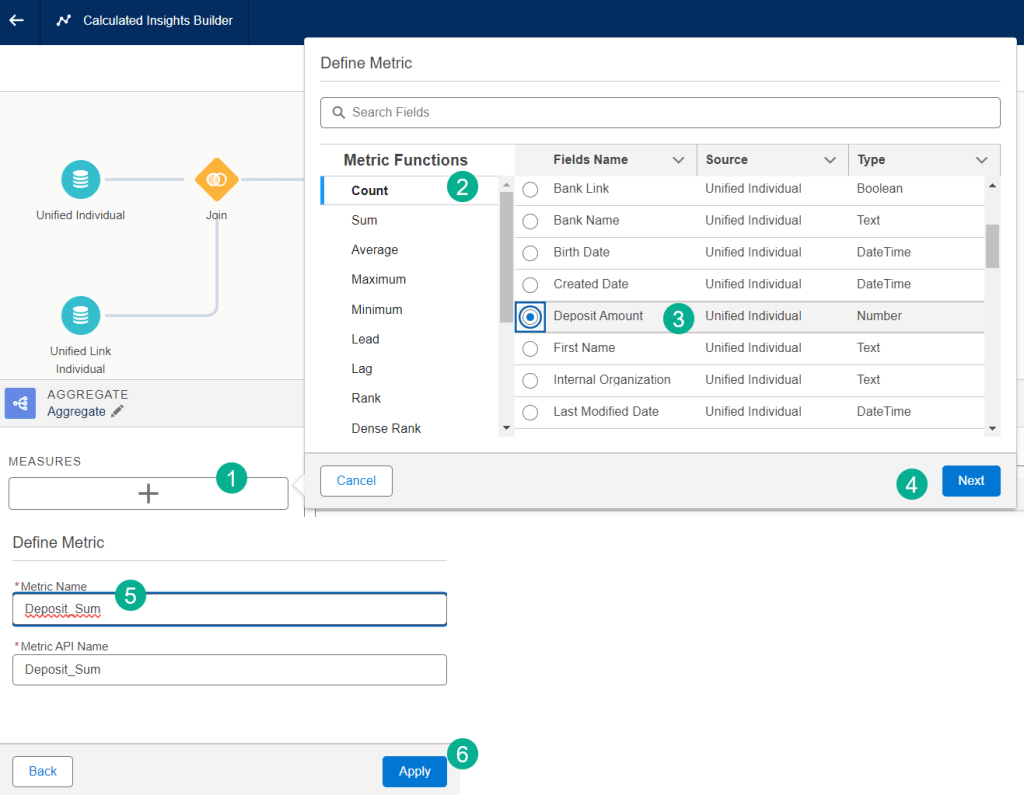Image resolution: width=1024 pixels, height=795 pixels.
Task: Edit Aggregate name with pencil icon
Action: click(x=118, y=411)
